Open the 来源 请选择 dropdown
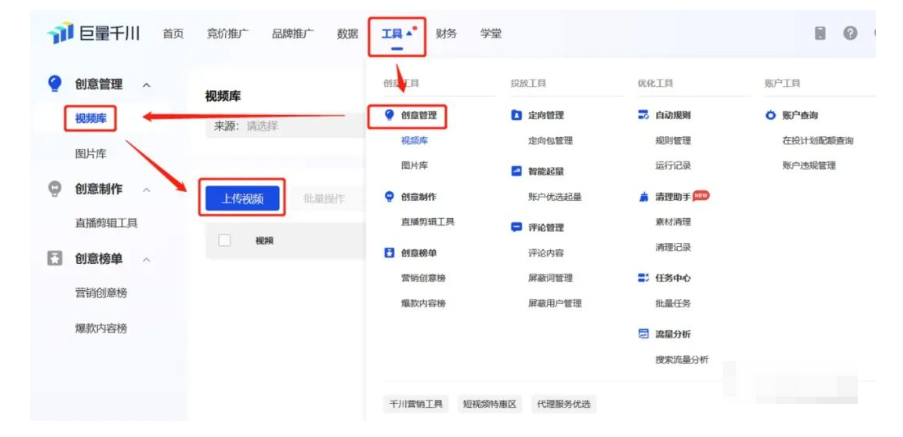The width and height of the screenshot is (903, 437). (x=285, y=126)
